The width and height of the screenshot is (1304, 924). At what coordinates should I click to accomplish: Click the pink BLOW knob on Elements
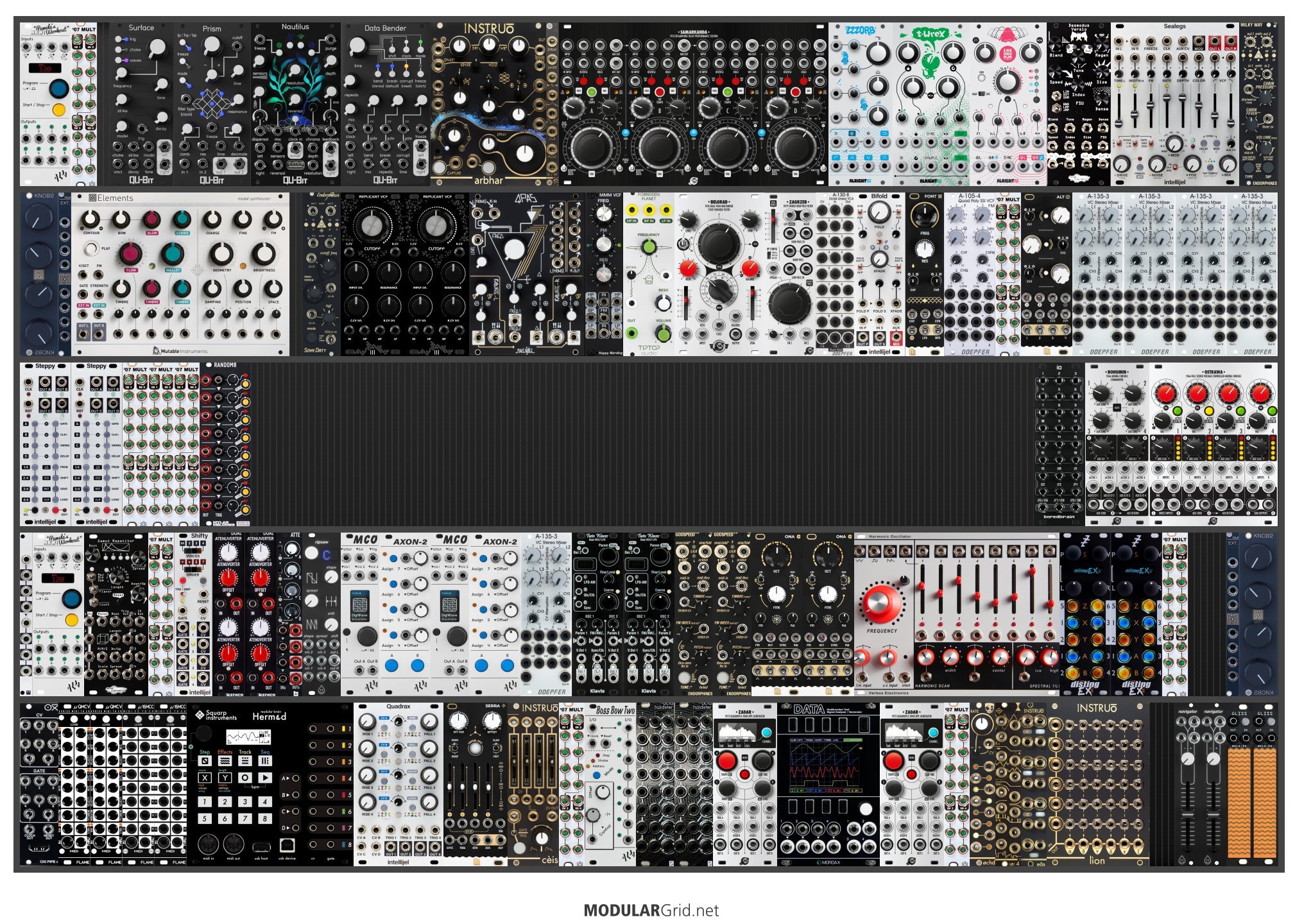[x=151, y=221]
